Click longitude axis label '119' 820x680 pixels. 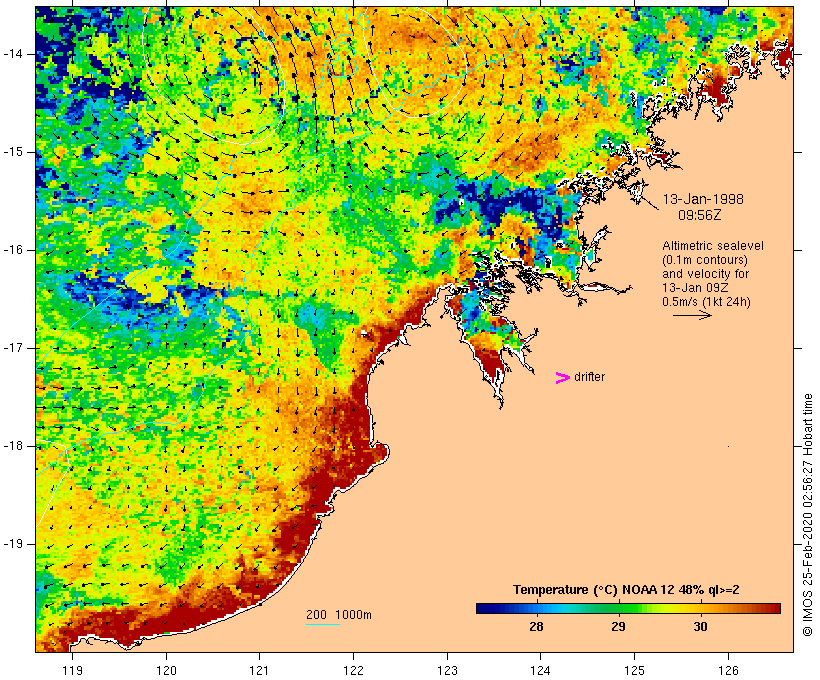click(x=72, y=671)
